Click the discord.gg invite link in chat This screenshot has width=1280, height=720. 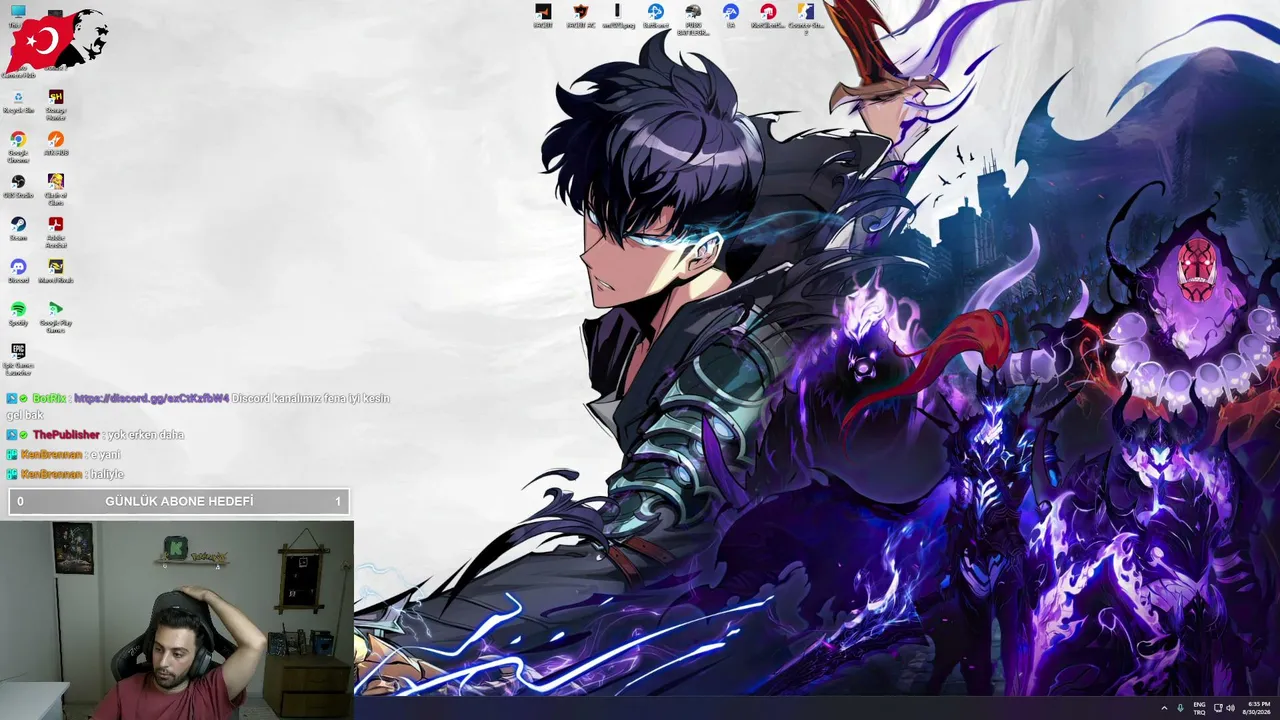[x=151, y=398]
